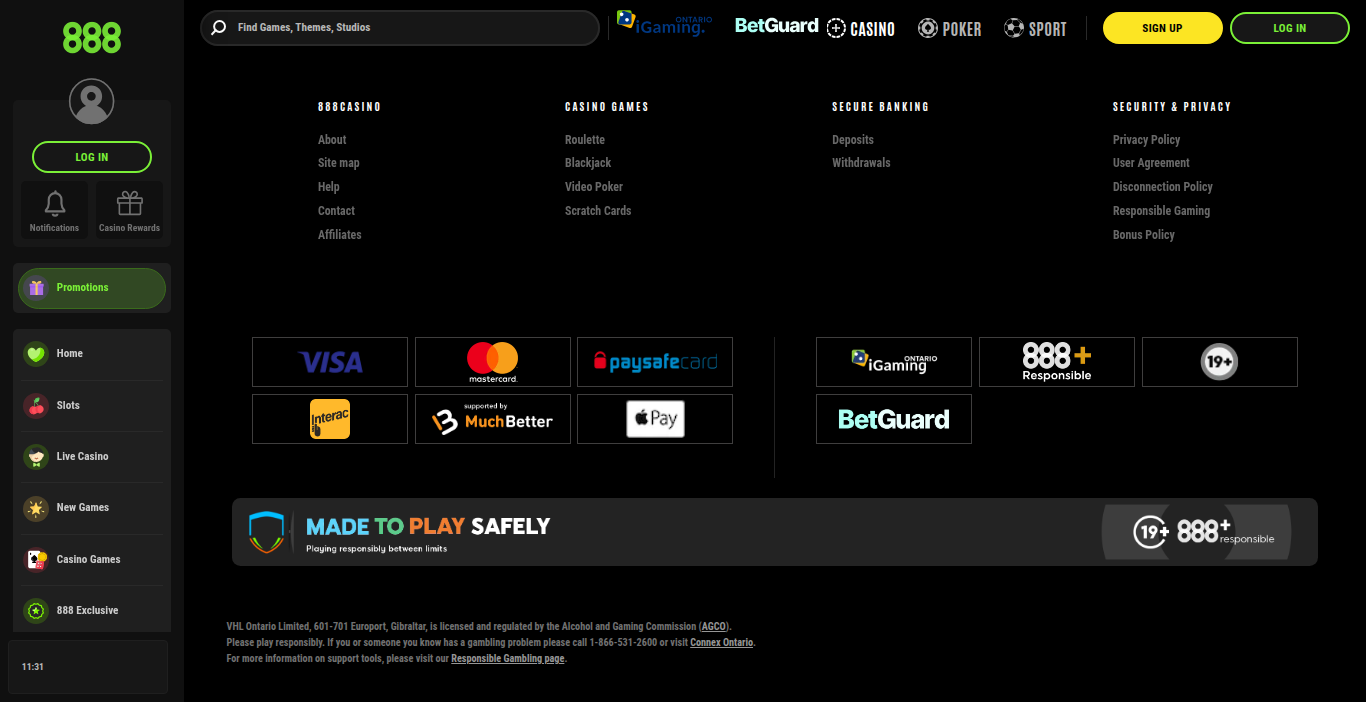This screenshot has height=702, width=1366.
Task: Click the Home heart icon
Action: [36, 354]
